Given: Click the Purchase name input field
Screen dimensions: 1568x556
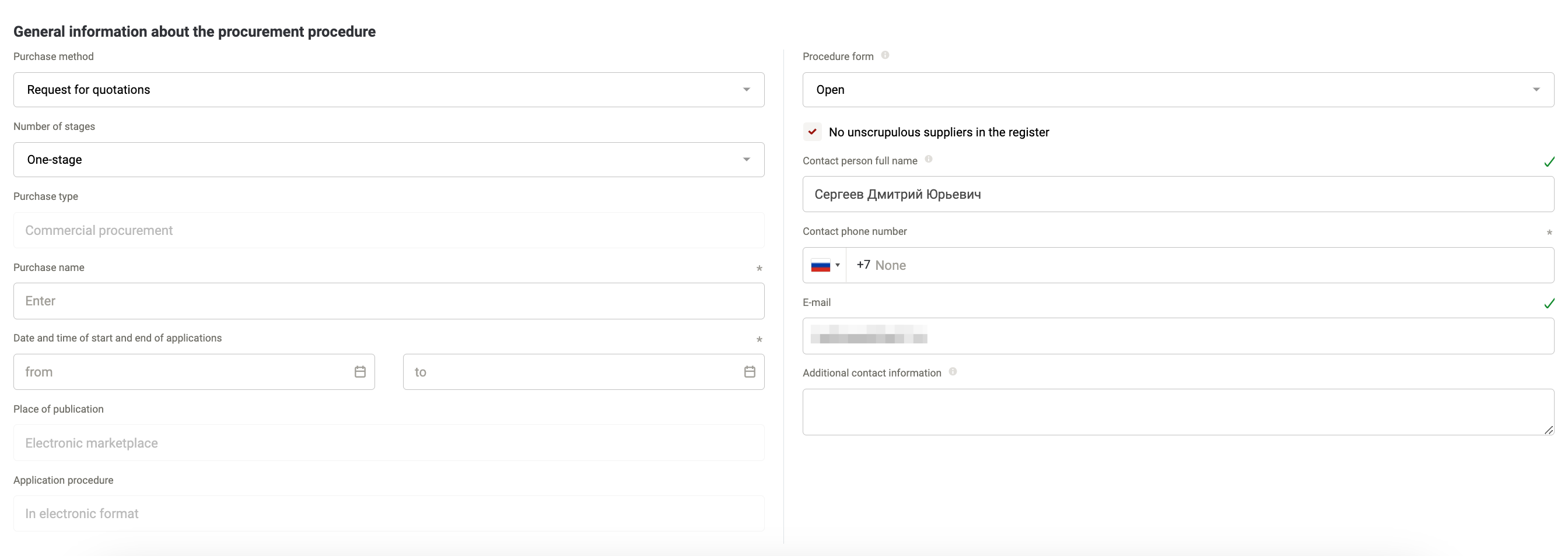Looking at the screenshot, I should 389,301.
